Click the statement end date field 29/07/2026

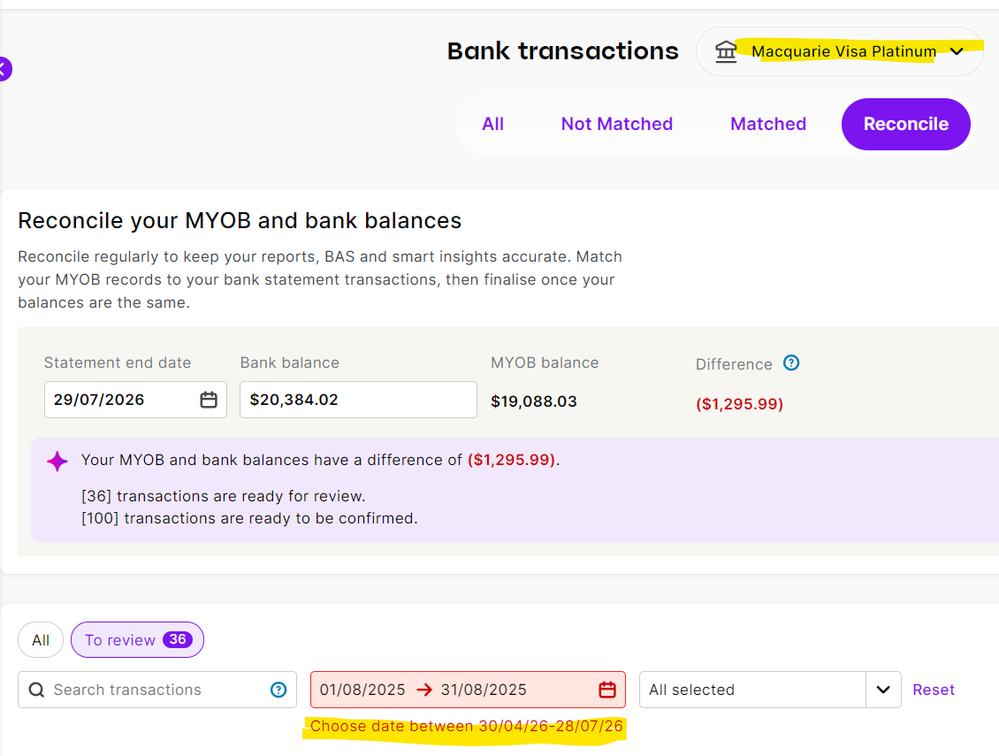tap(135, 399)
